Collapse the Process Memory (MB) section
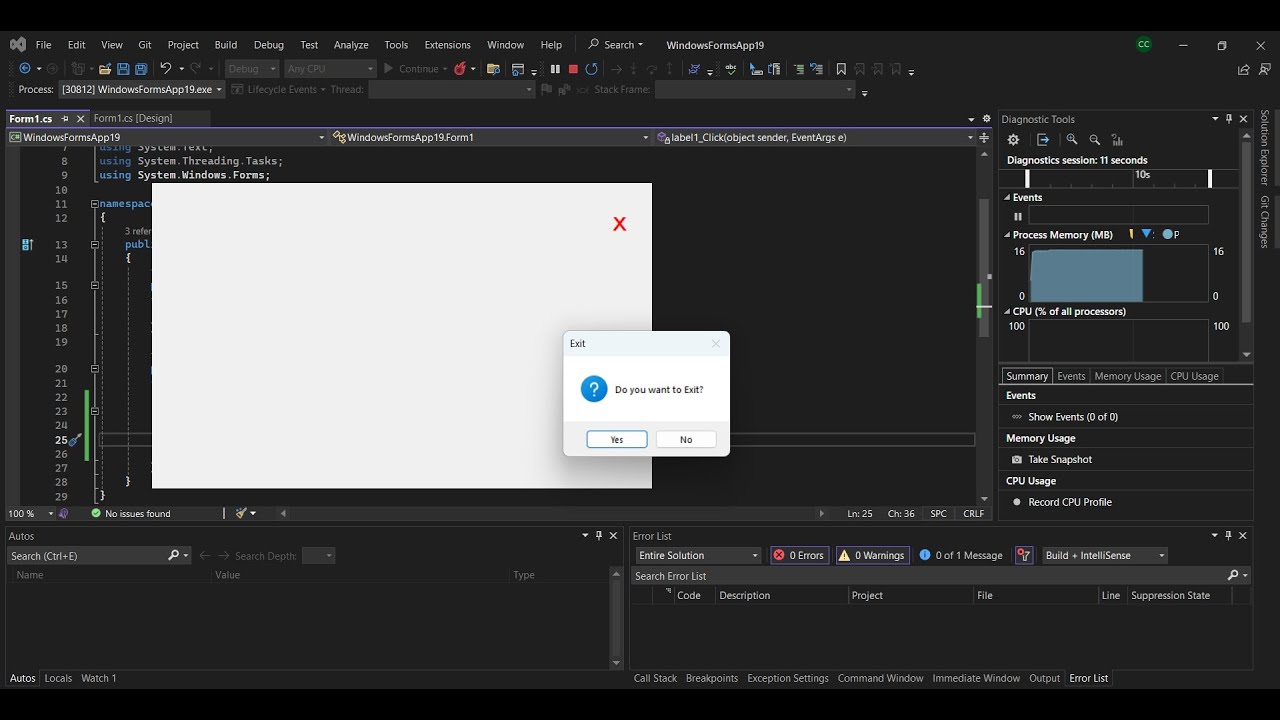 pos(1008,235)
